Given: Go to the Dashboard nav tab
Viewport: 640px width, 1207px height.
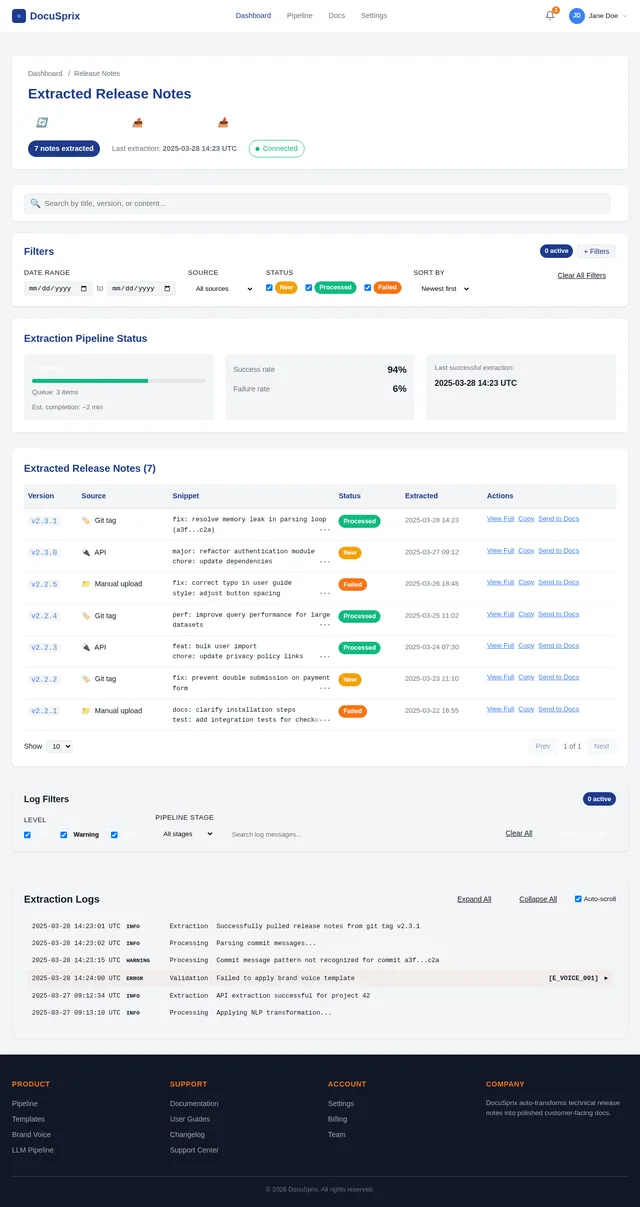Looking at the screenshot, I should click(x=253, y=16).
